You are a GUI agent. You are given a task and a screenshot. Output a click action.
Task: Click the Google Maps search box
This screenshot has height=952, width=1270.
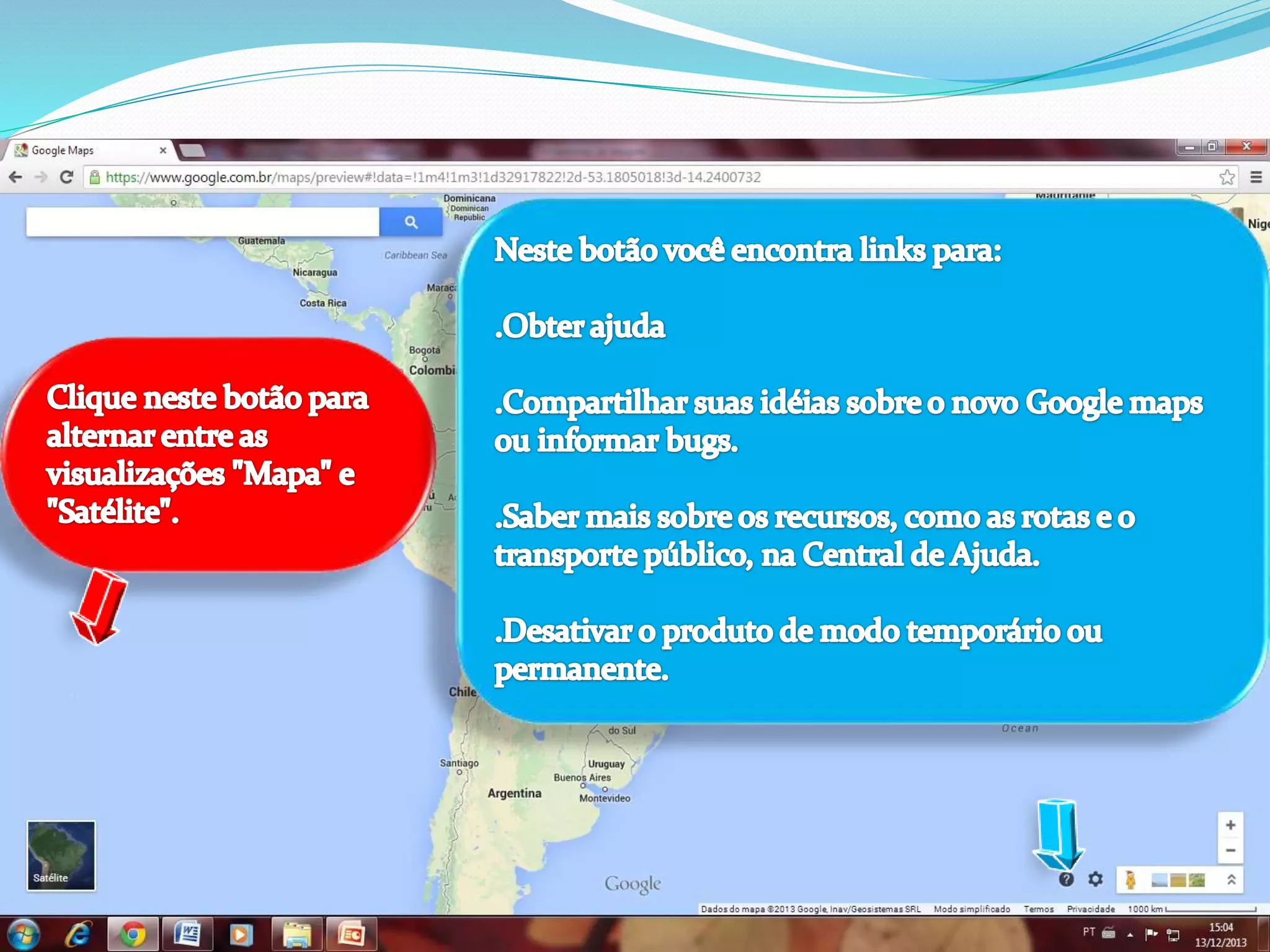[x=202, y=222]
